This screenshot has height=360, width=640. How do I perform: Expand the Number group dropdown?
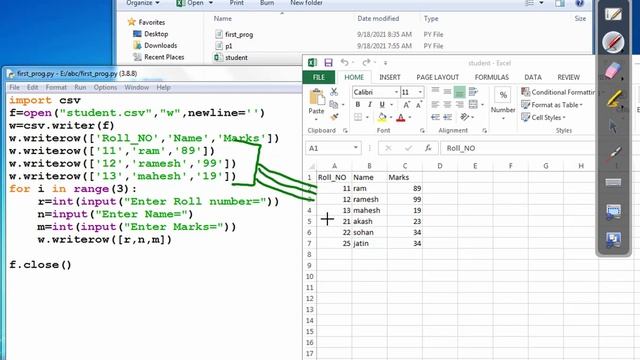(x=503, y=118)
